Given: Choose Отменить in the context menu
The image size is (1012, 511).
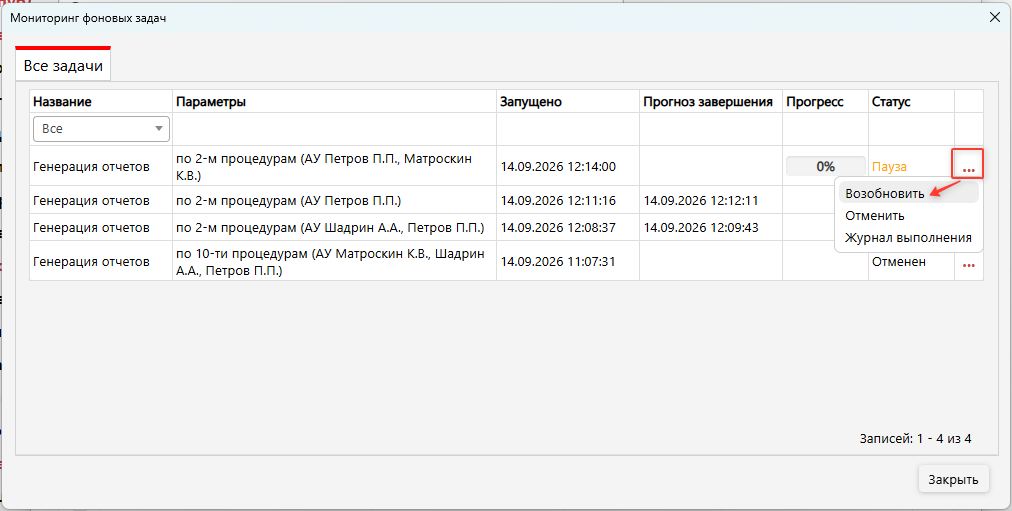Looking at the screenshot, I should 908,215.
